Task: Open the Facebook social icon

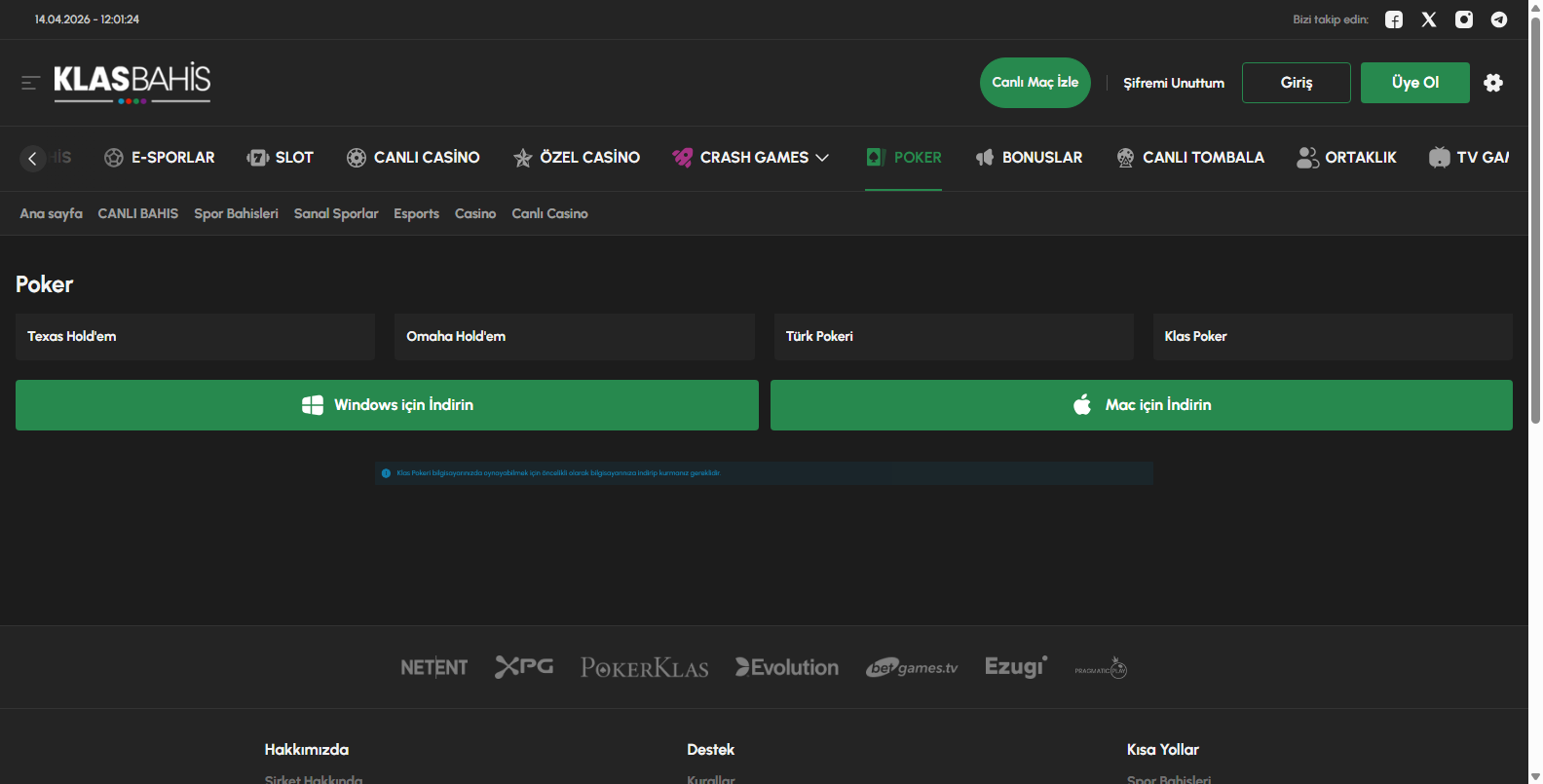Action: click(x=1394, y=19)
